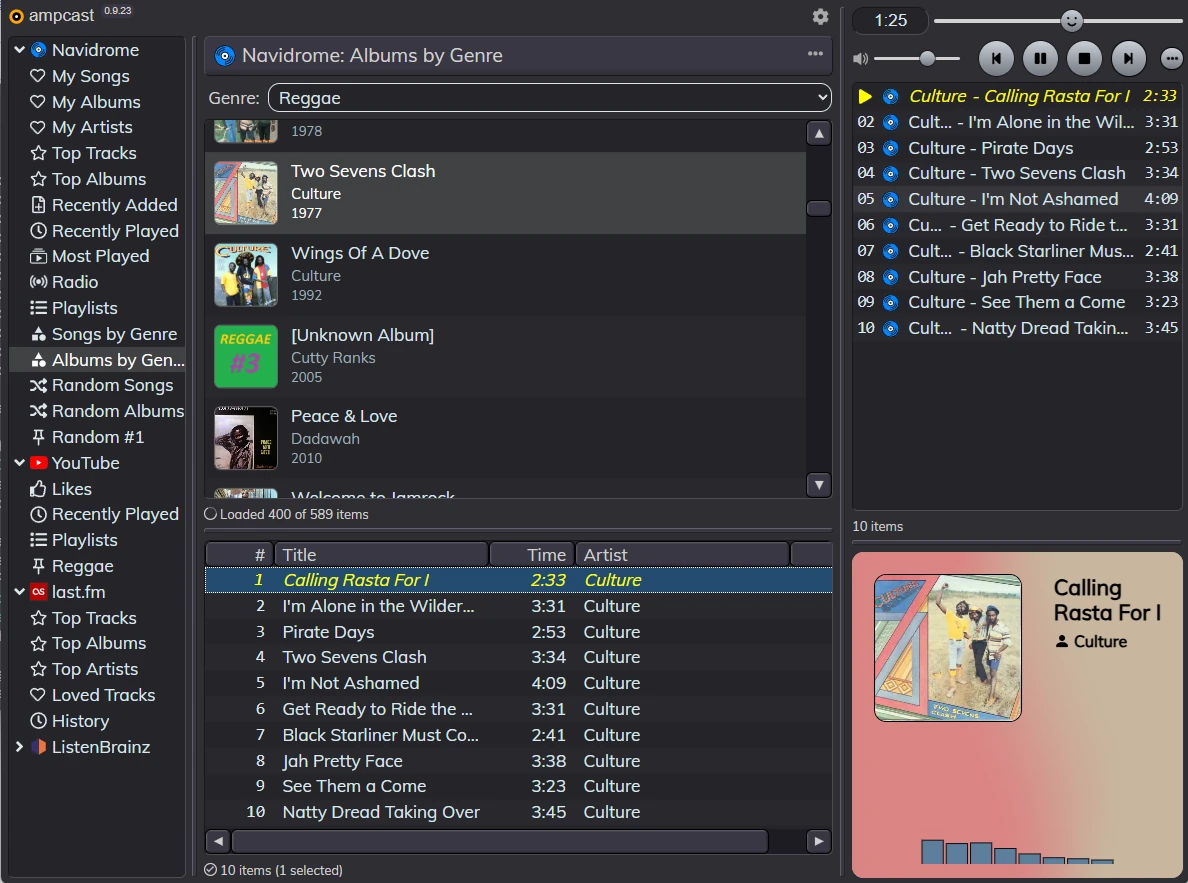
Task: Sort tracks by the Artist column header
Action: tap(680, 555)
